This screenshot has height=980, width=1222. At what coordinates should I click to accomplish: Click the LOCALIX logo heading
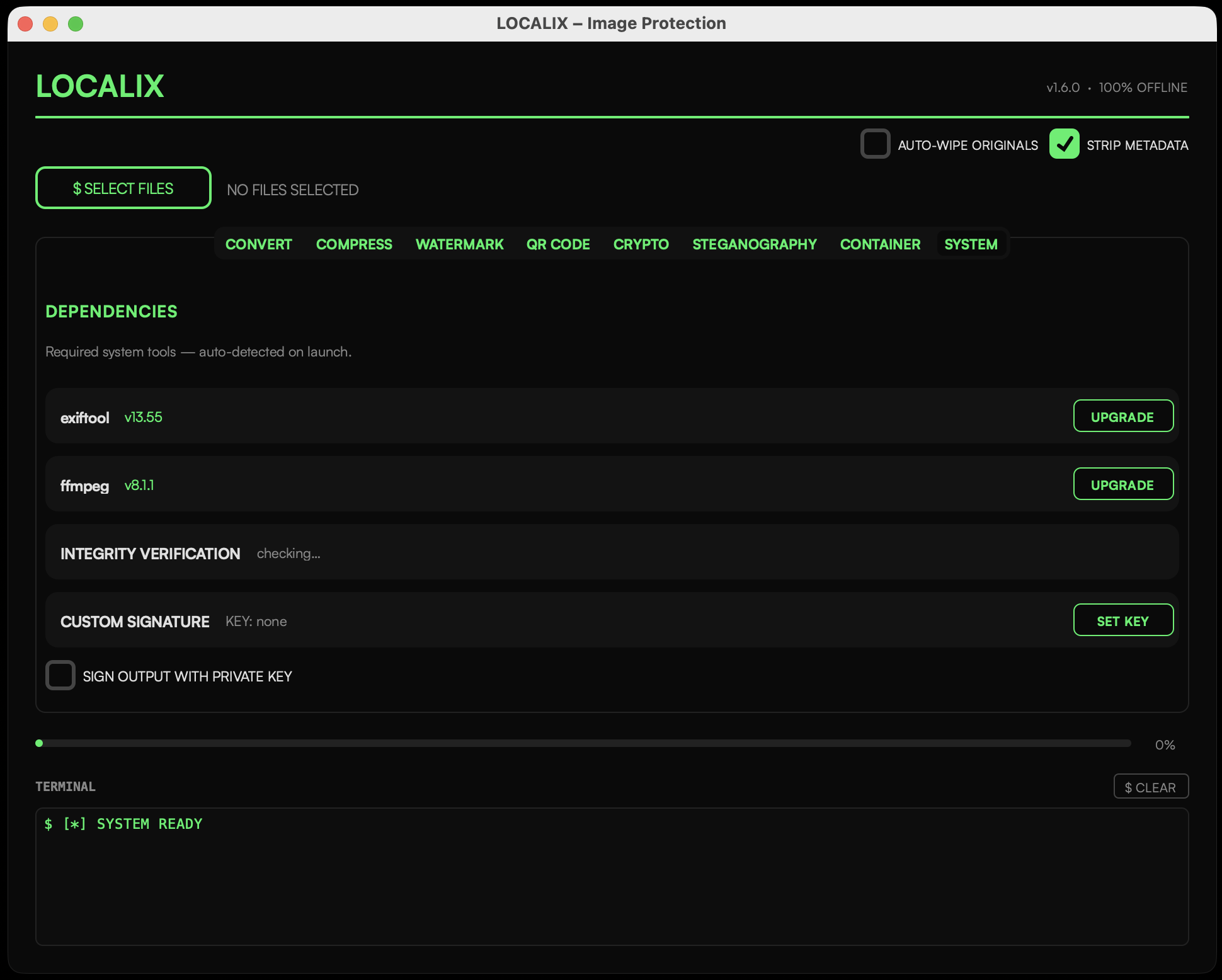click(x=100, y=86)
